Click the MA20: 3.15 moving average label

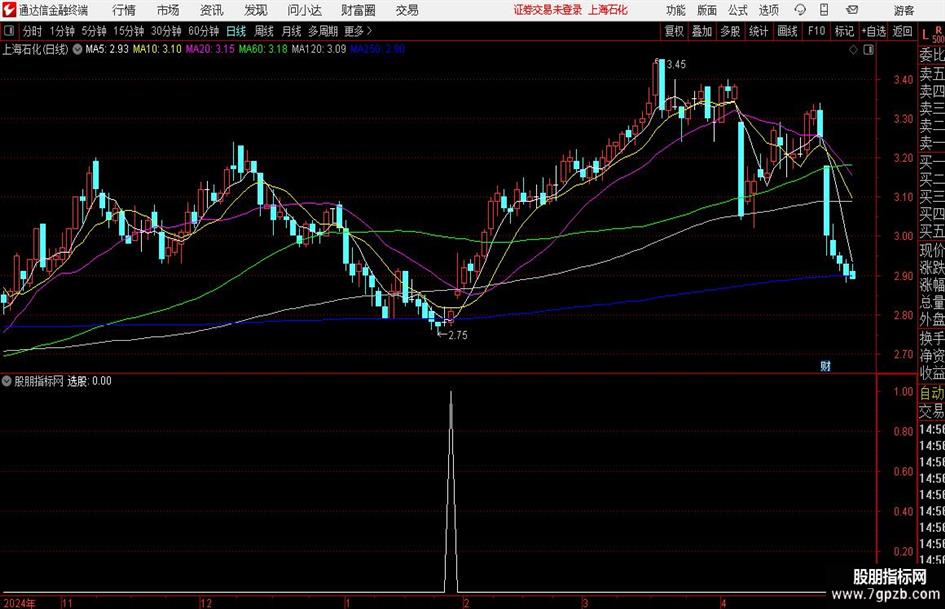[x=210, y=49]
